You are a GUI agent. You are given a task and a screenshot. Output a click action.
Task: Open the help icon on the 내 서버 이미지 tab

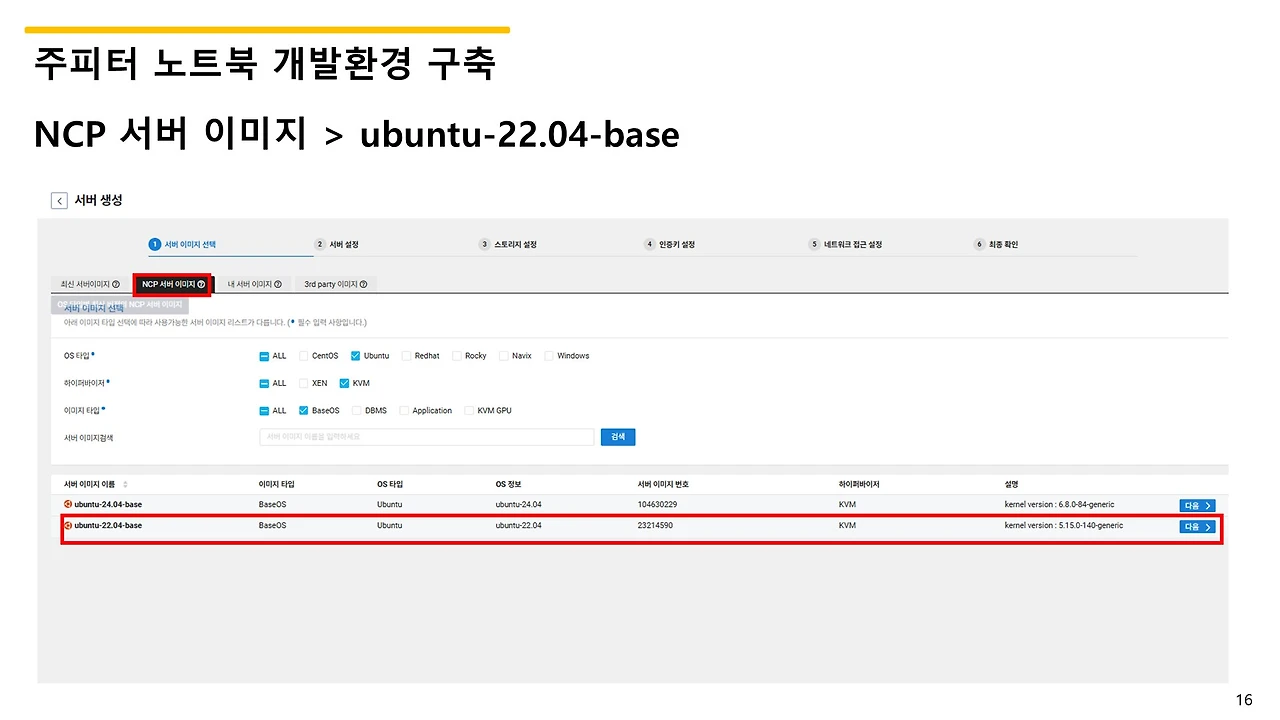[277, 285]
